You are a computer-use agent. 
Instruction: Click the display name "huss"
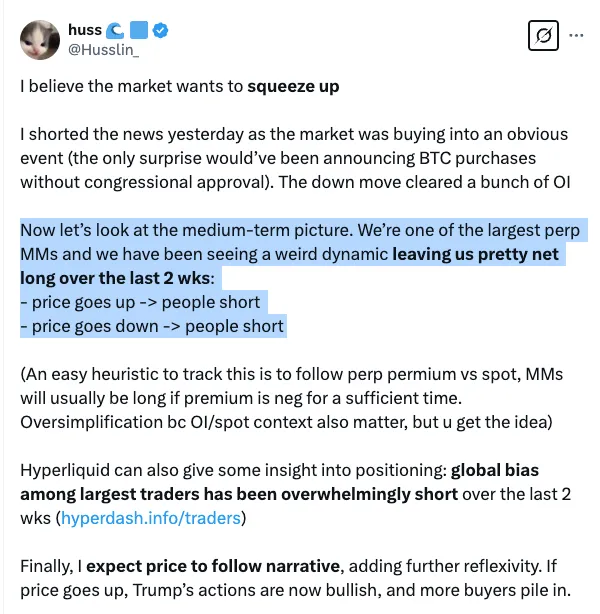(x=85, y=31)
